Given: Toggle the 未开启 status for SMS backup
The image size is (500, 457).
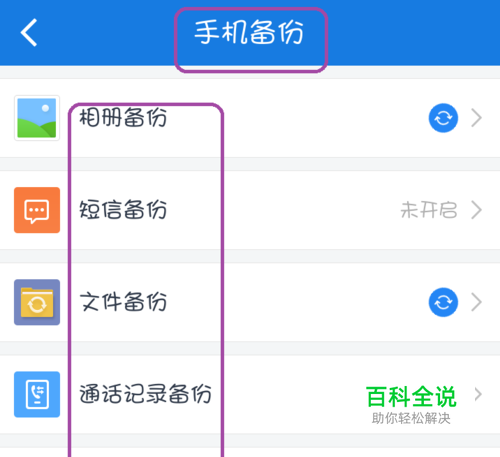Looking at the screenshot, I should click(x=429, y=210).
